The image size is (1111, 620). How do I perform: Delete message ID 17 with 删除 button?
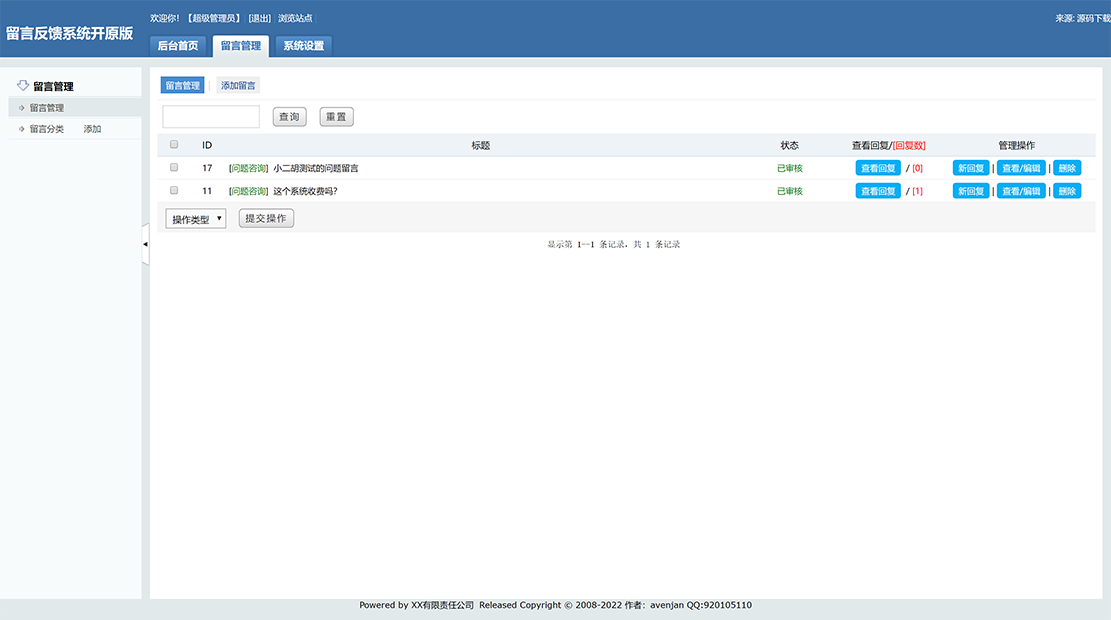click(x=1067, y=168)
